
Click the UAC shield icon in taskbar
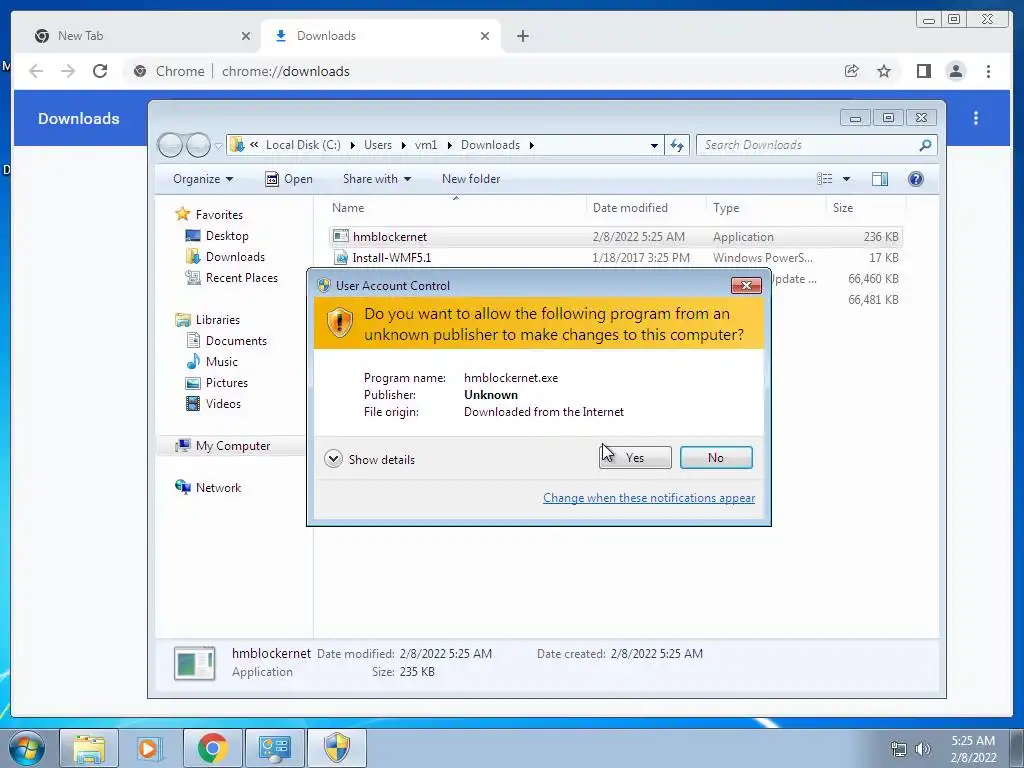click(x=337, y=748)
